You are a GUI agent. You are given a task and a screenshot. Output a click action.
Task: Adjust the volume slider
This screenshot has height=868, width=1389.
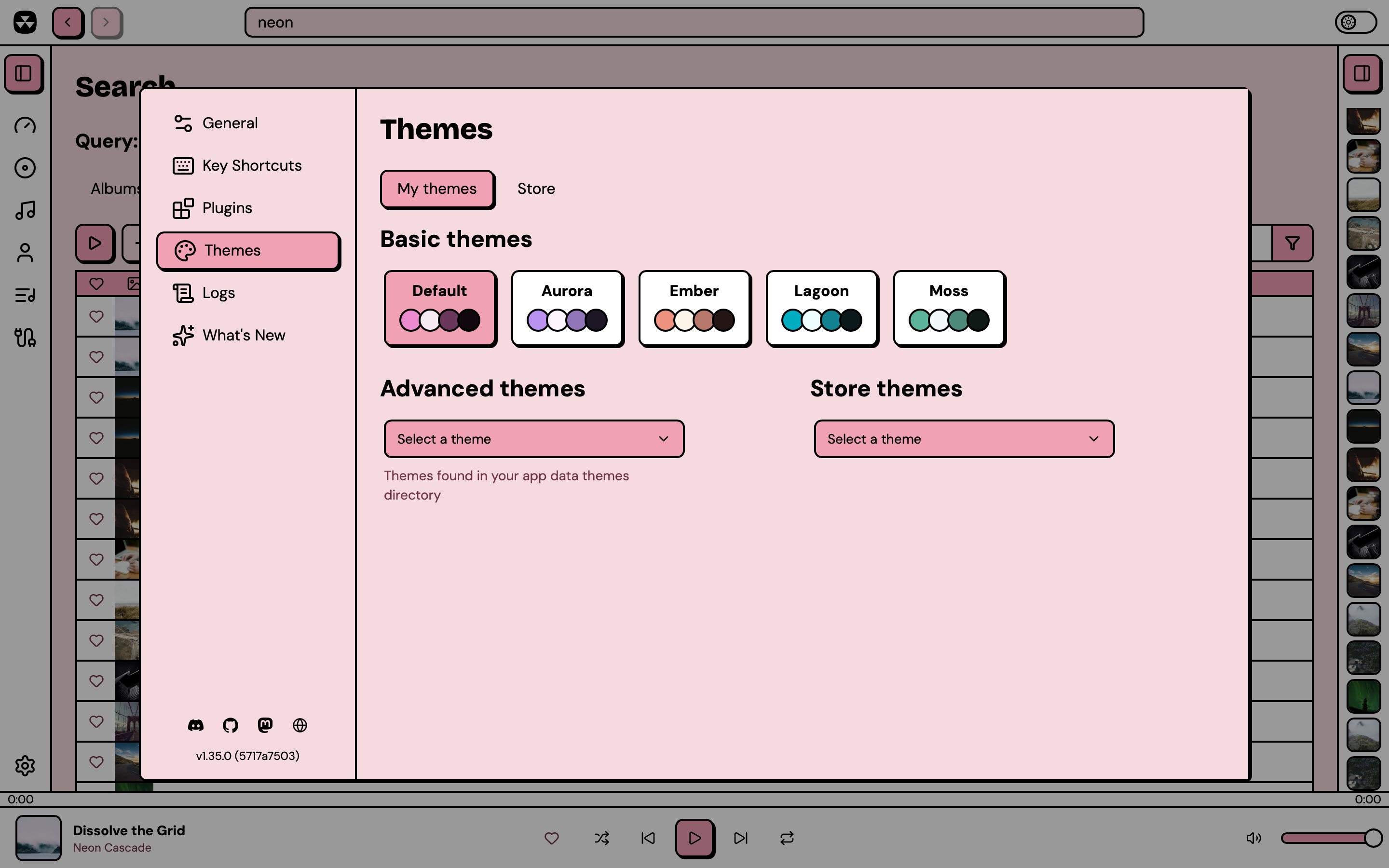1331,838
